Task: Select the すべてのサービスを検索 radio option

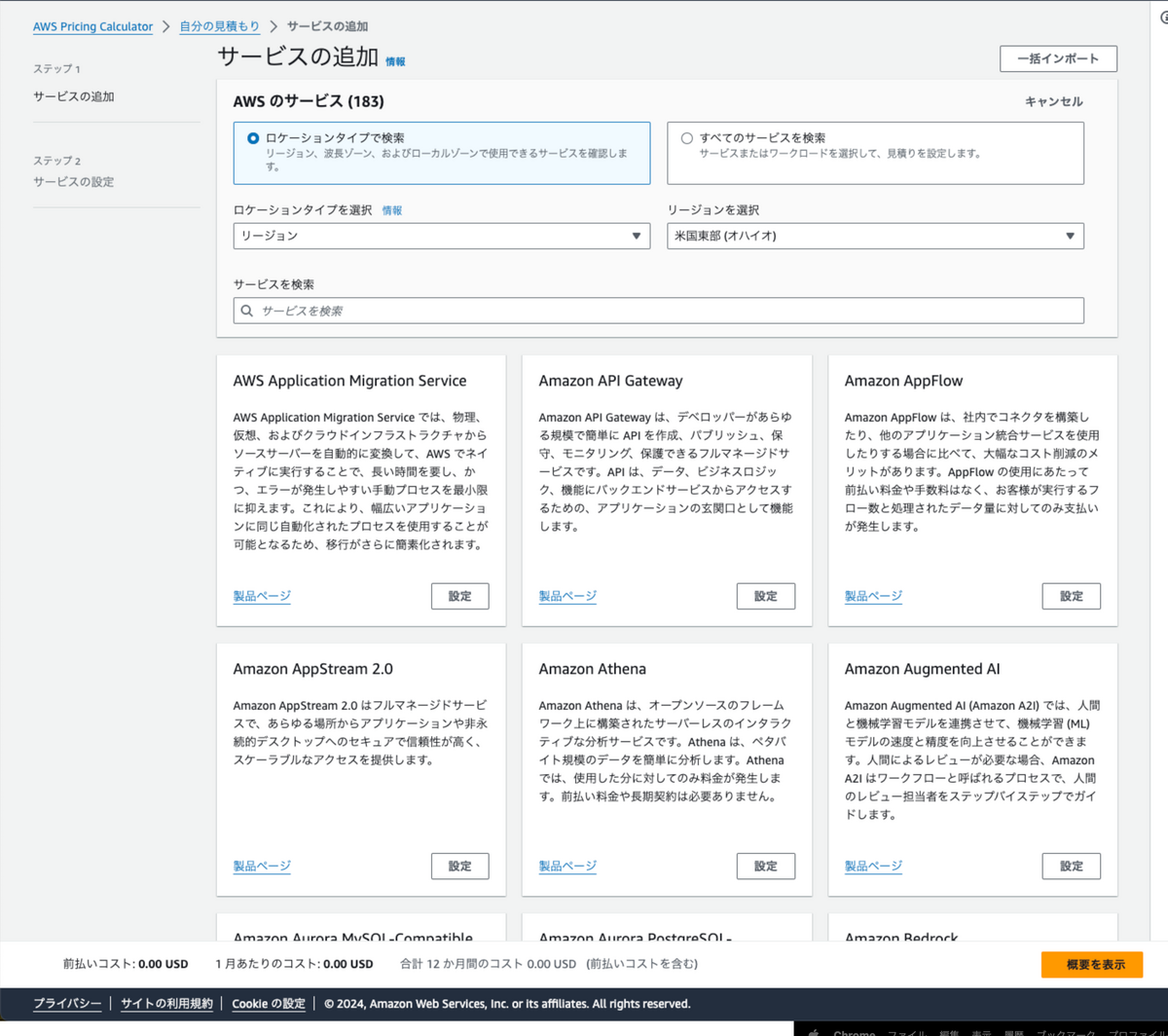Action: tap(687, 138)
